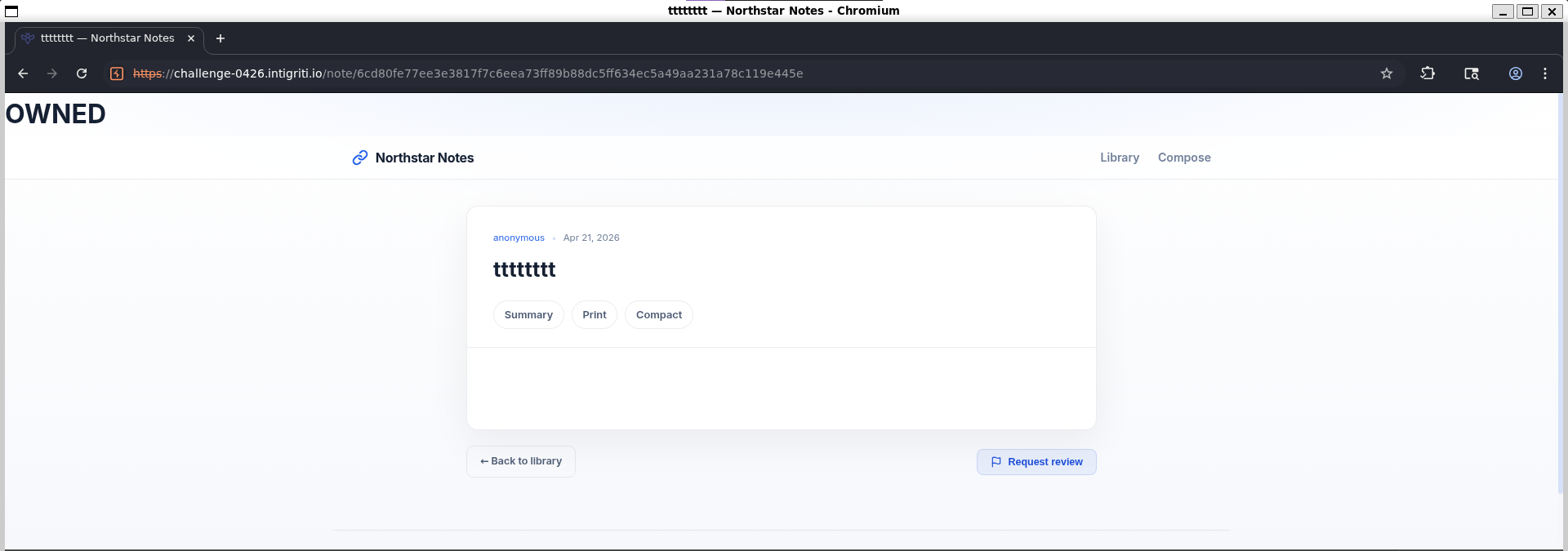Click the page vertical scrollbar

point(1561,294)
